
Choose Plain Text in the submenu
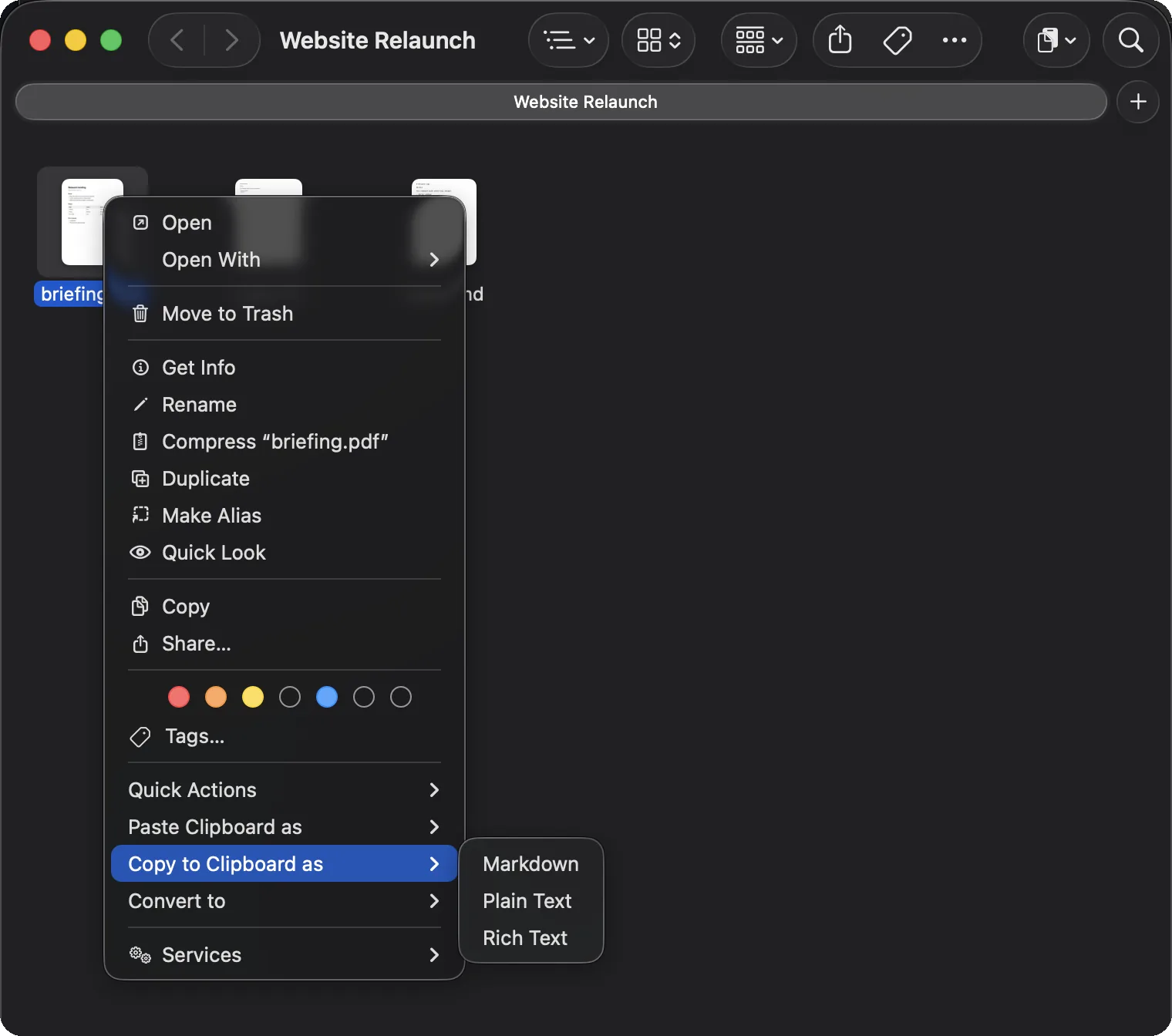pyautogui.click(x=530, y=901)
